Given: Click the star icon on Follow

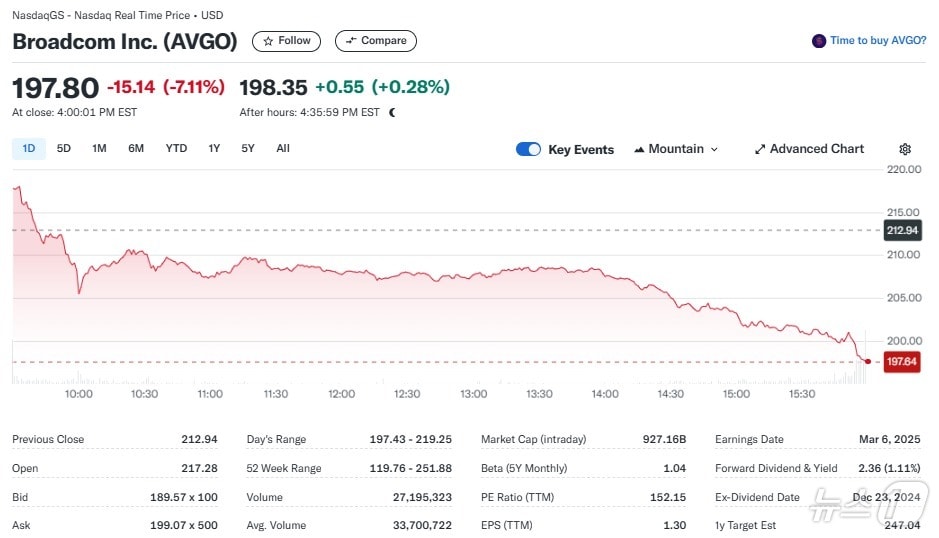Looking at the screenshot, I should point(268,41).
